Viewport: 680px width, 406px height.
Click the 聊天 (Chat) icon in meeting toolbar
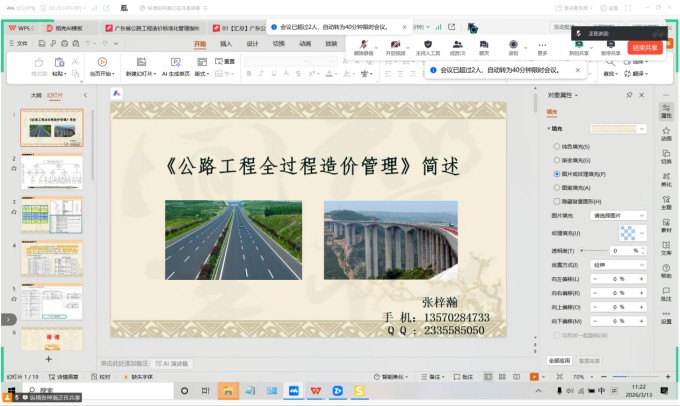(484, 46)
